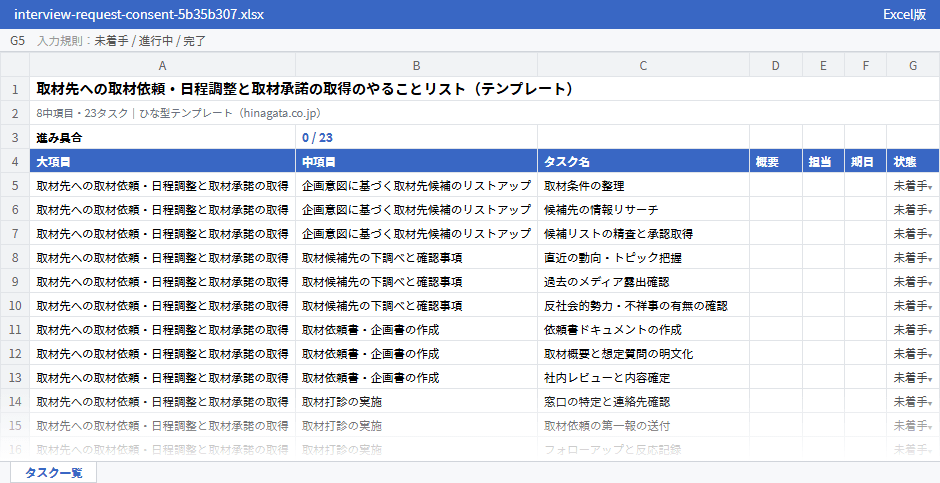Click the 候補先の情報リサーチ task cell
Image resolution: width=940 pixels, height=483 pixels.
click(x=643, y=209)
